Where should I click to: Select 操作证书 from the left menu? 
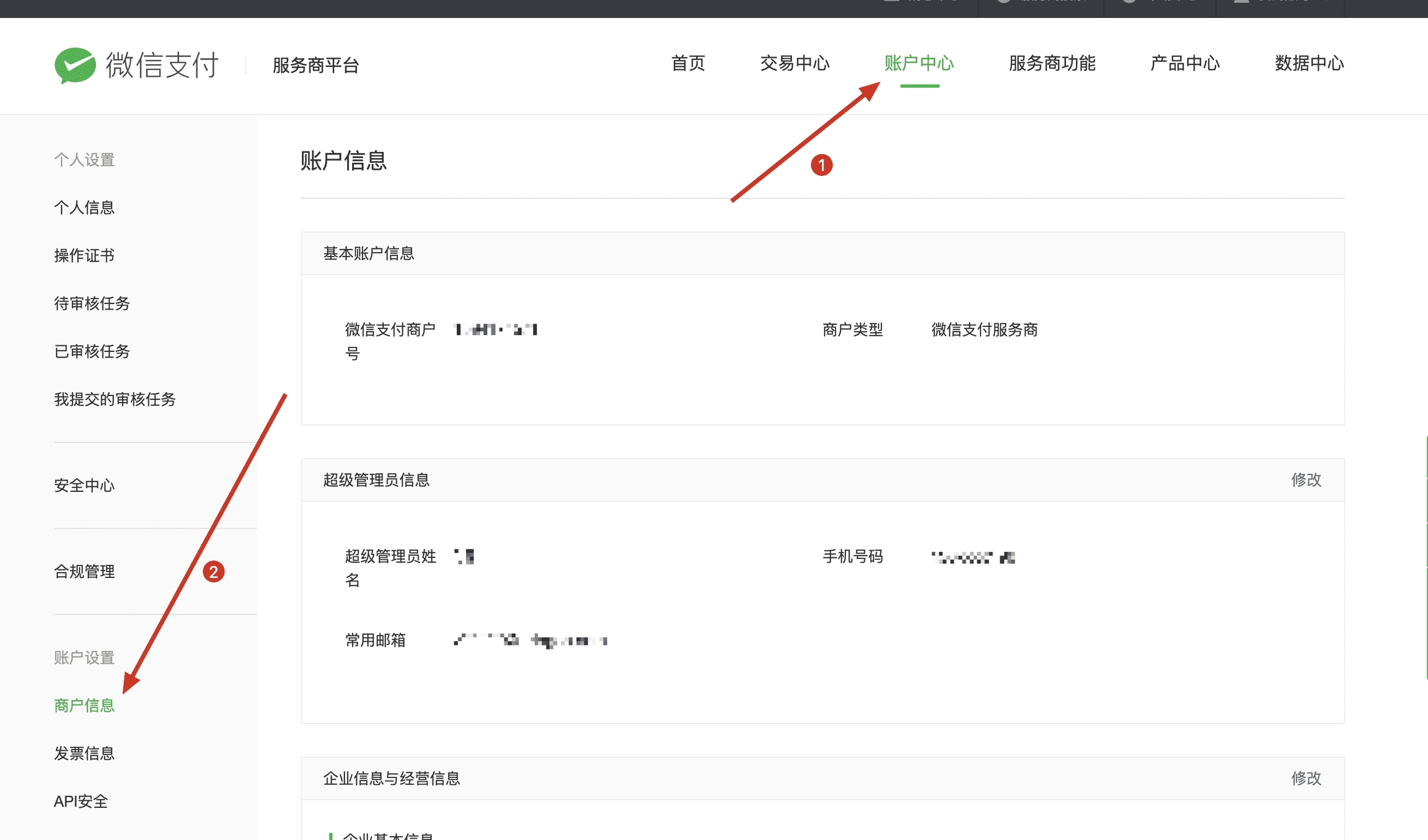click(84, 255)
